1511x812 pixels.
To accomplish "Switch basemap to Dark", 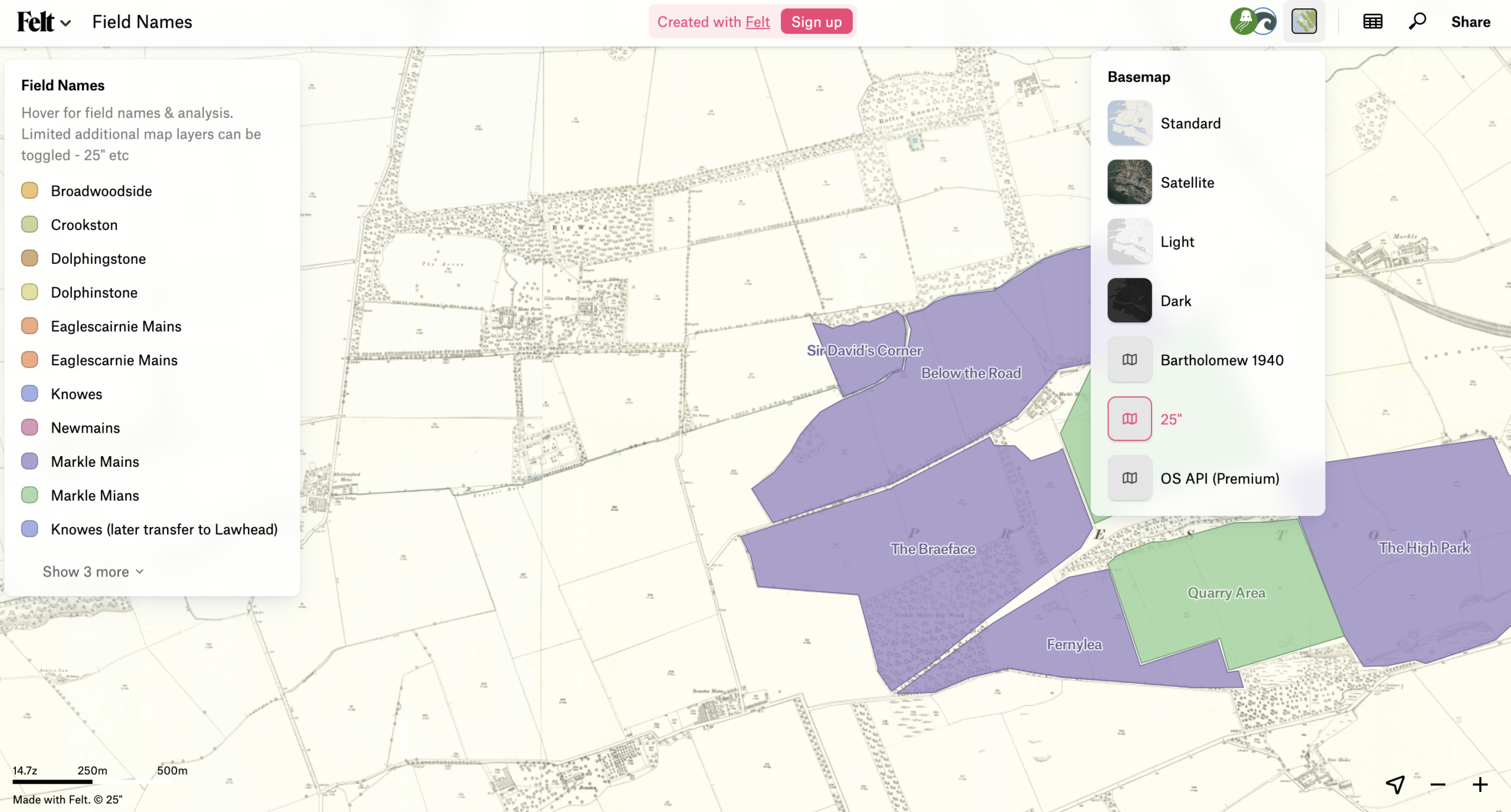I will coord(1175,301).
